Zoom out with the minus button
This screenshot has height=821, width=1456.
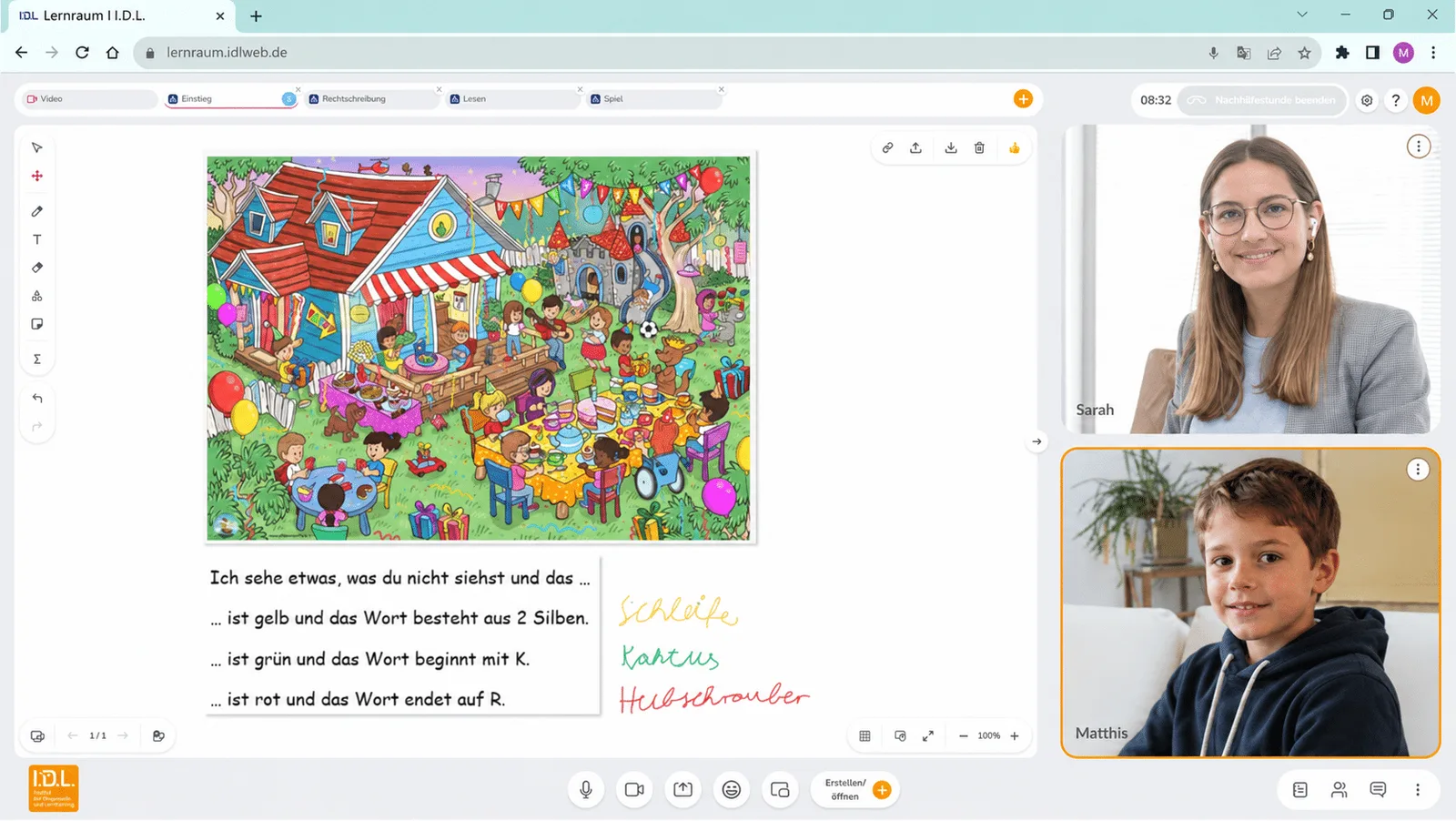[x=963, y=735]
